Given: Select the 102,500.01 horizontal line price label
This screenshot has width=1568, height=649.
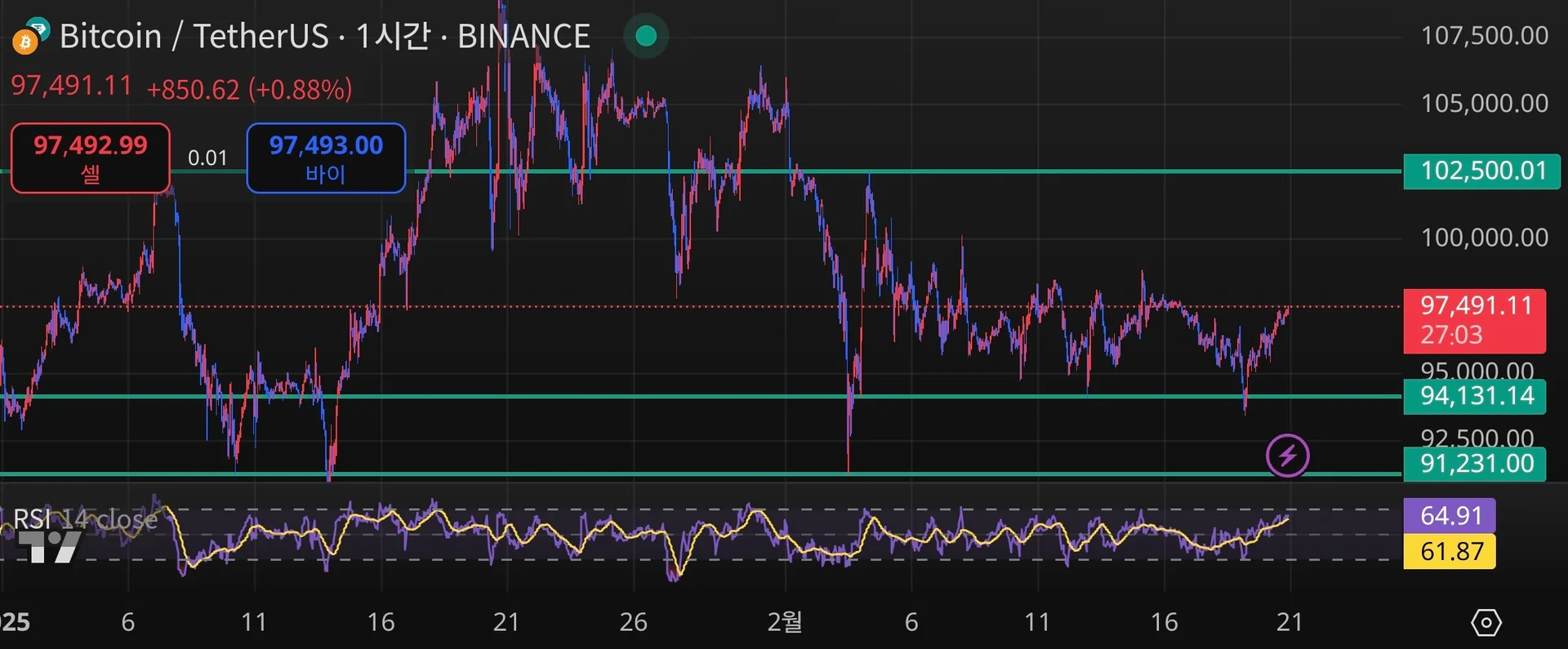Looking at the screenshot, I should coord(1482,171).
